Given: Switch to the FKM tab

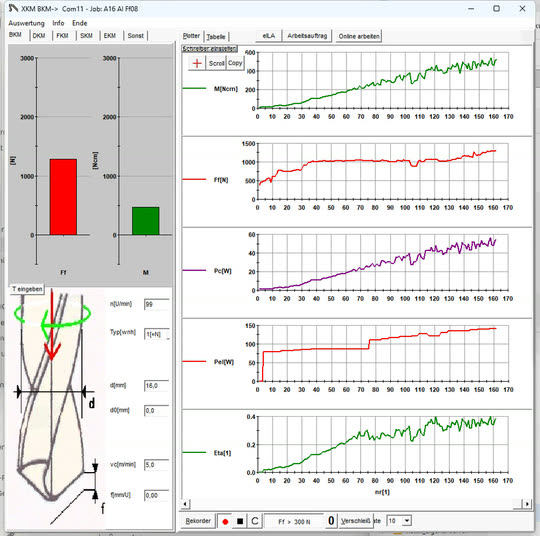Looking at the screenshot, I should pos(62,35).
